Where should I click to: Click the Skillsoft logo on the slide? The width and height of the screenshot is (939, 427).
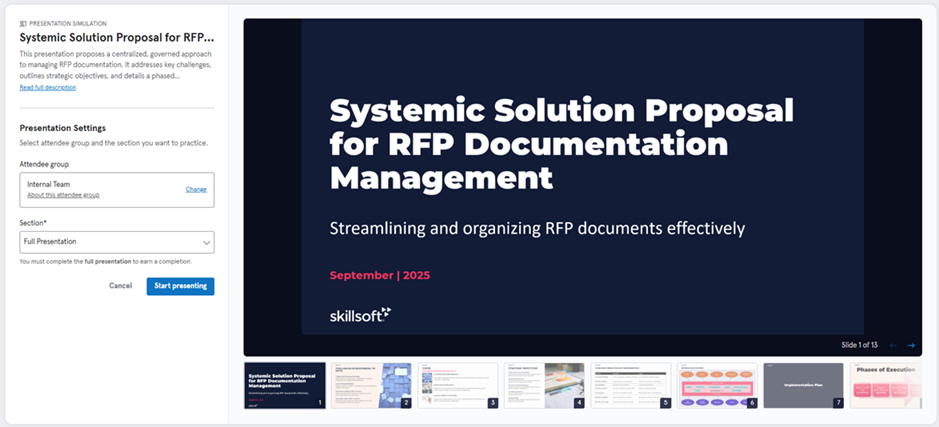click(x=360, y=314)
